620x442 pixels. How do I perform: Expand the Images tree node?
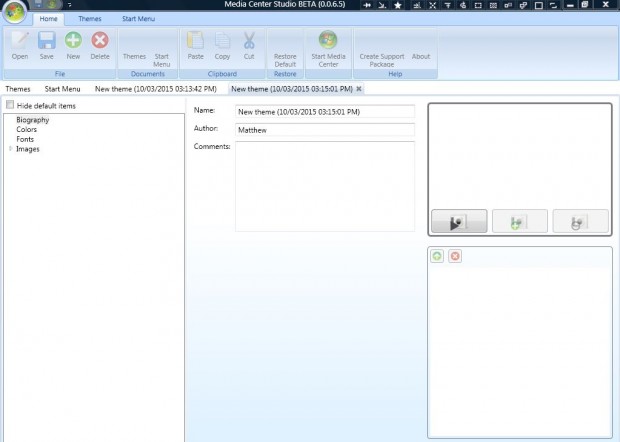(11, 149)
